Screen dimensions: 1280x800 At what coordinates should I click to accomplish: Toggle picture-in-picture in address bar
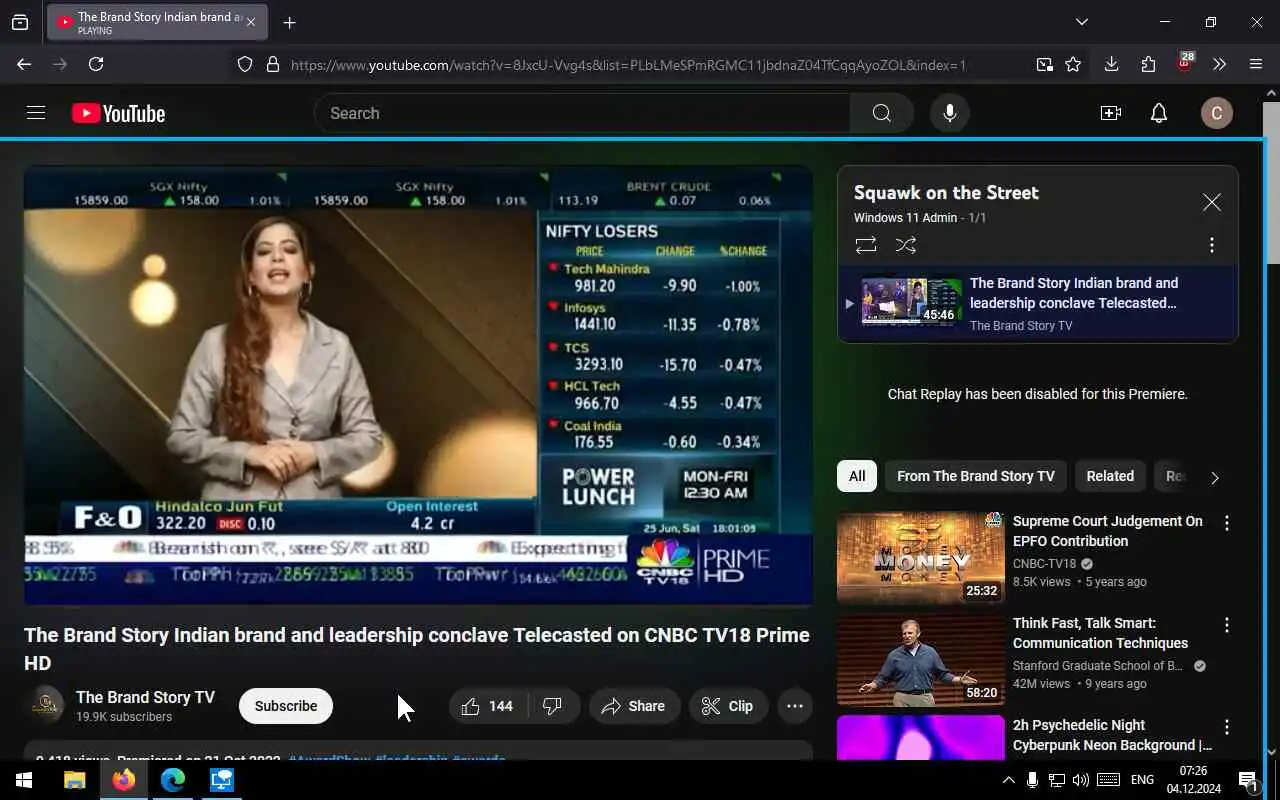pyautogui.click(x=1044, y=64)
